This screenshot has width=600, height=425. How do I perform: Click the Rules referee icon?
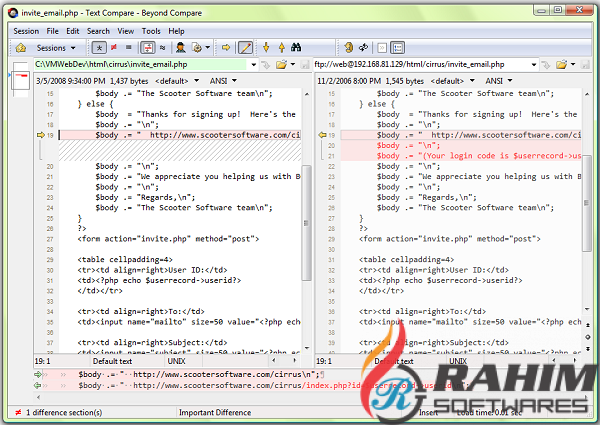tap(181, 48)
